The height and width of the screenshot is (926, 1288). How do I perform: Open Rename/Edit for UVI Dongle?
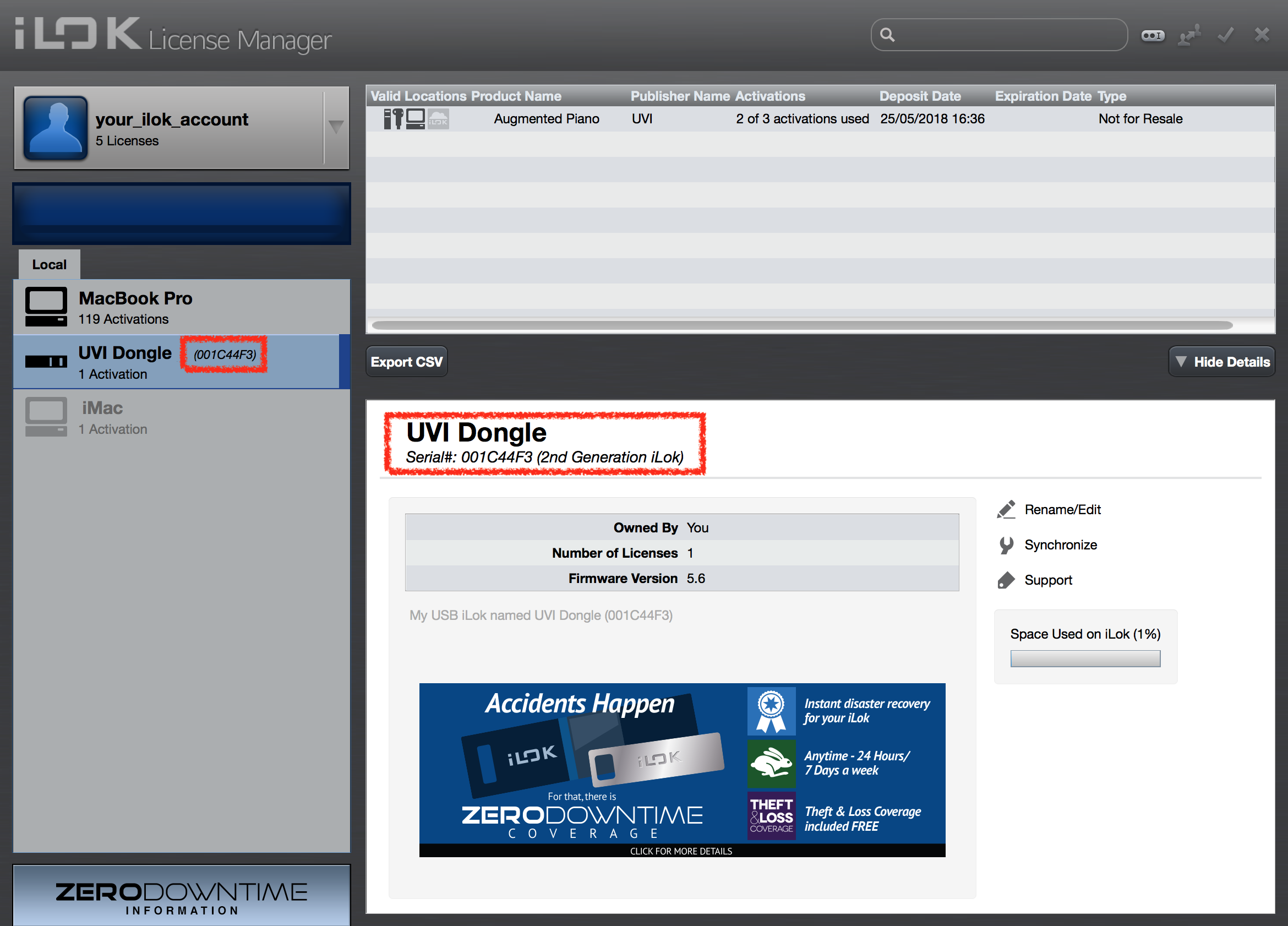tap(1062, 510)
